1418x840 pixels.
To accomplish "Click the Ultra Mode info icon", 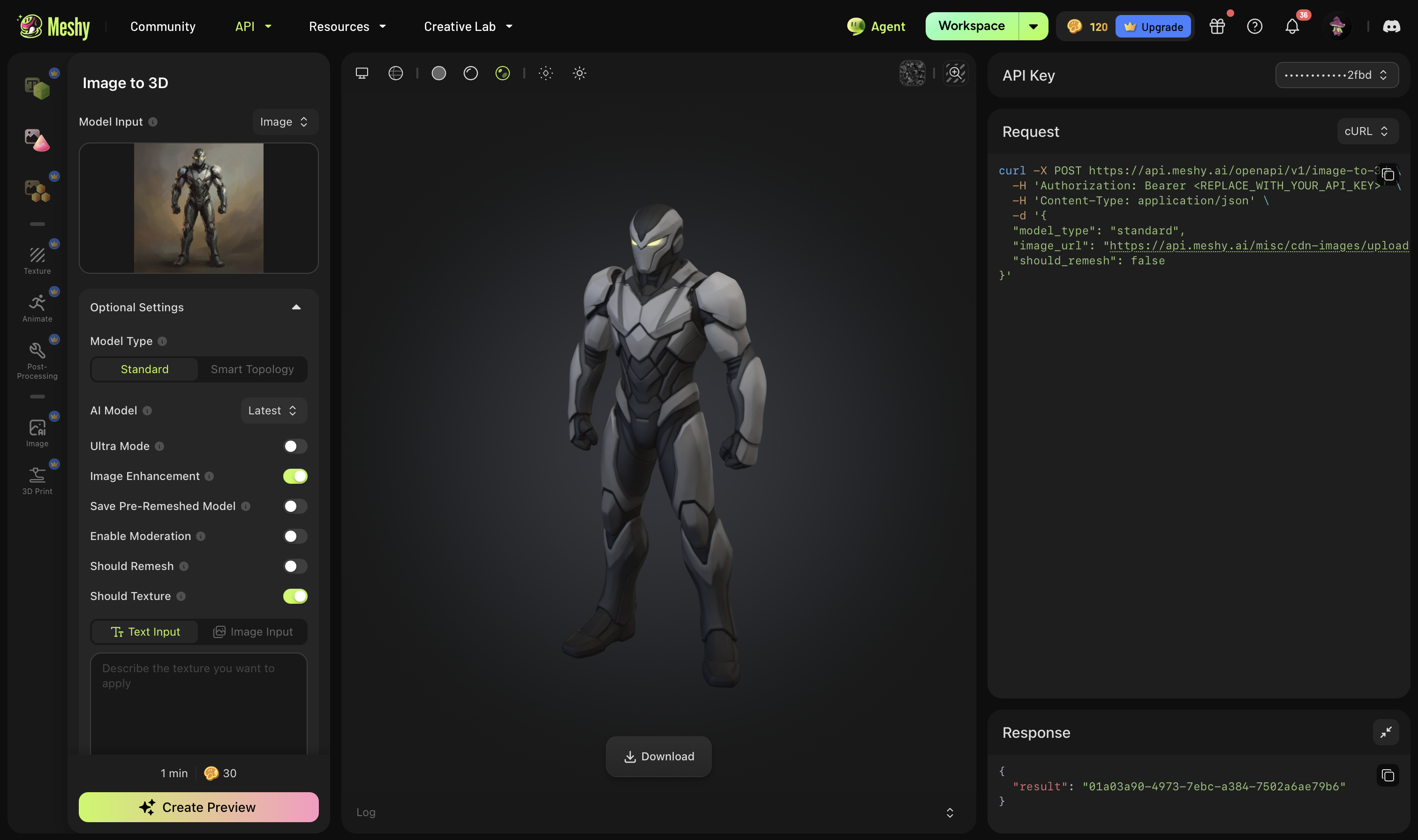I will (159, 446).
